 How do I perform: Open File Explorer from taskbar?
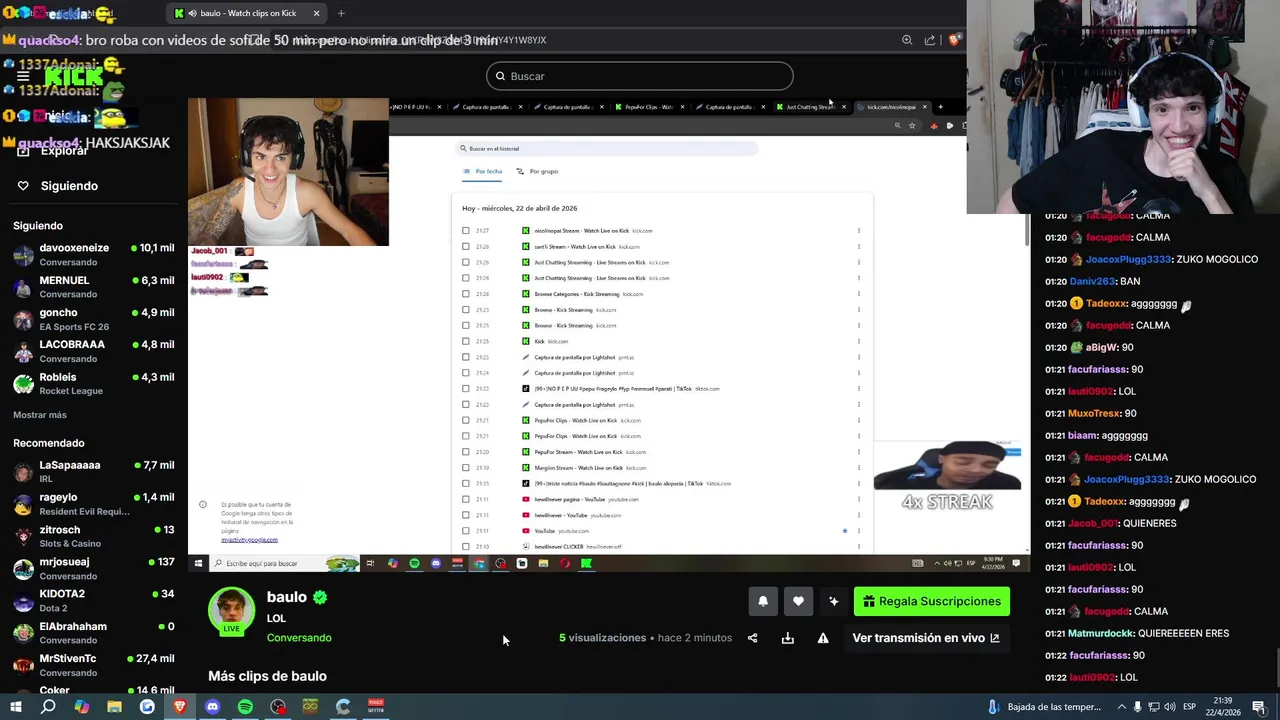pyautogui.click(x=114, y=707)
